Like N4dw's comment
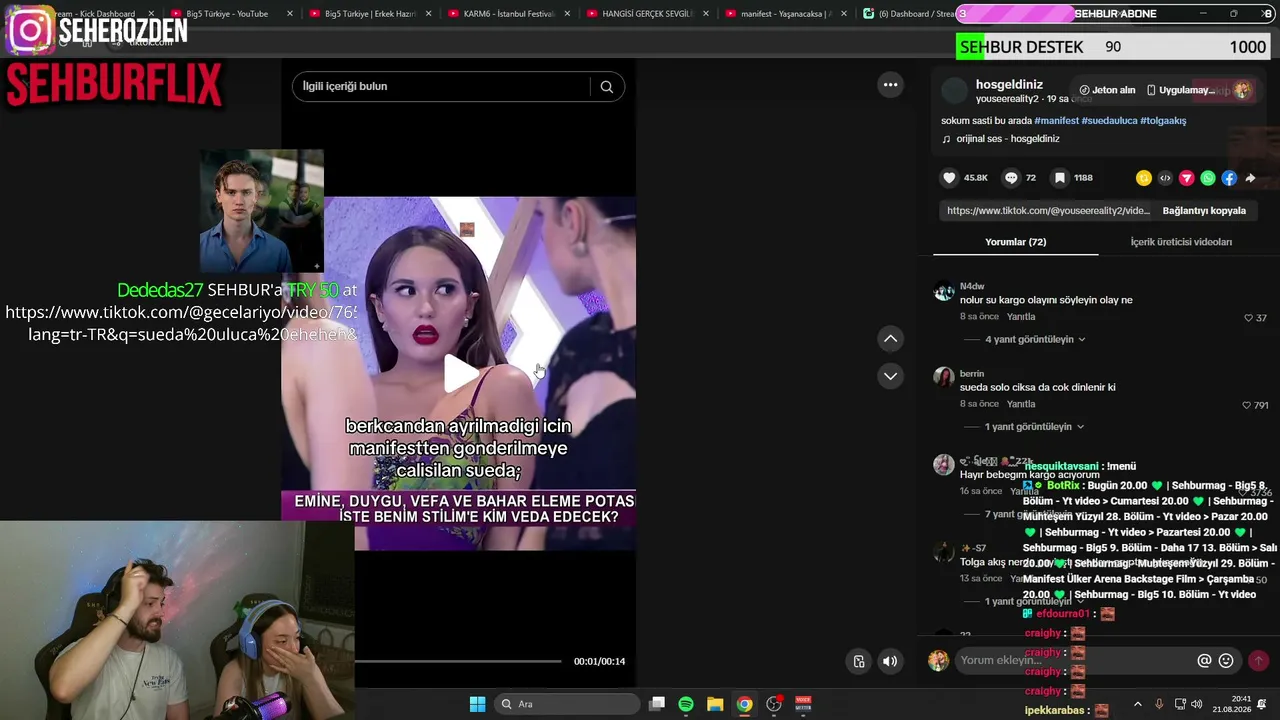The width and height of the screenshot is (1280, 720). pos(1248,318)
